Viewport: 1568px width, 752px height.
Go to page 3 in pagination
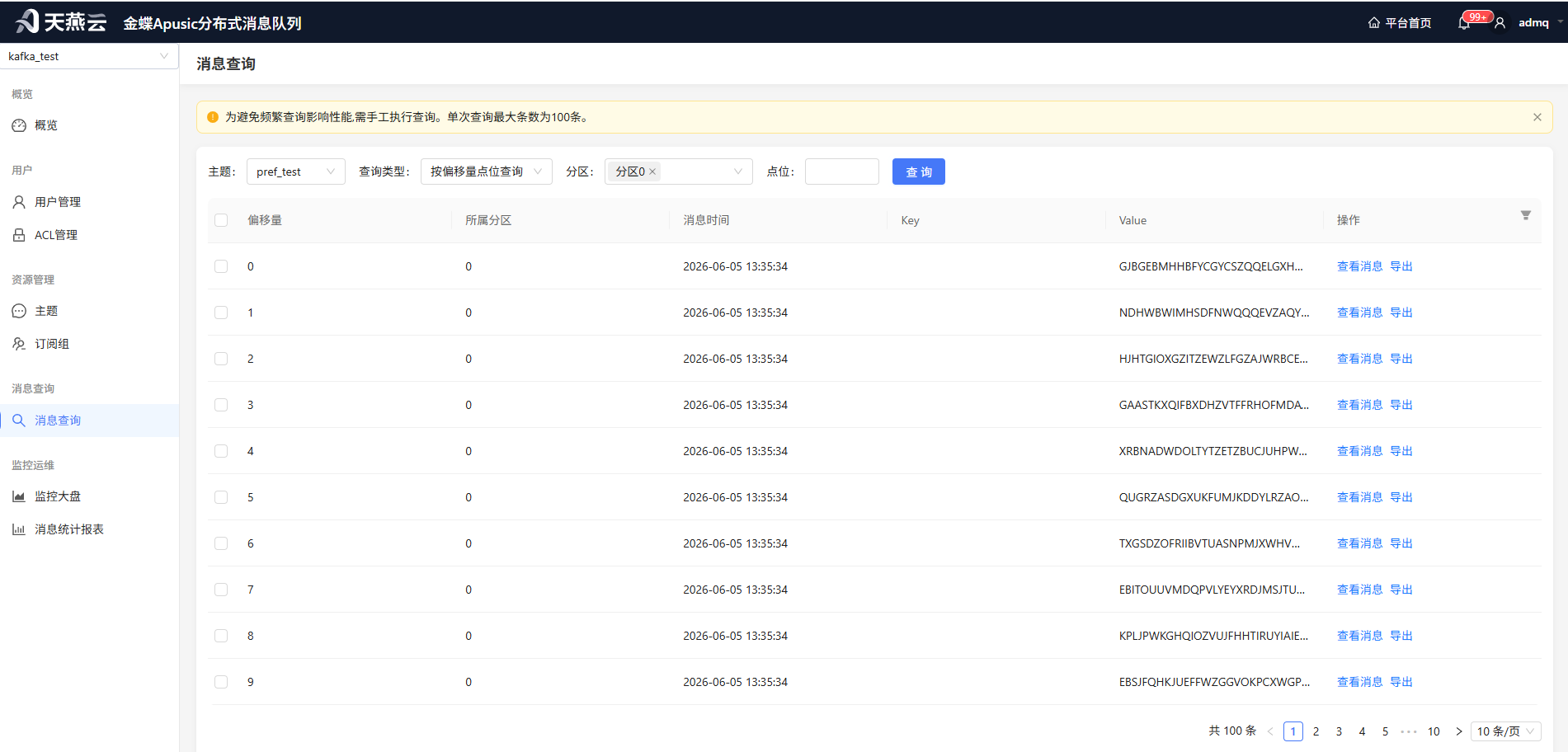point(1340,731)
